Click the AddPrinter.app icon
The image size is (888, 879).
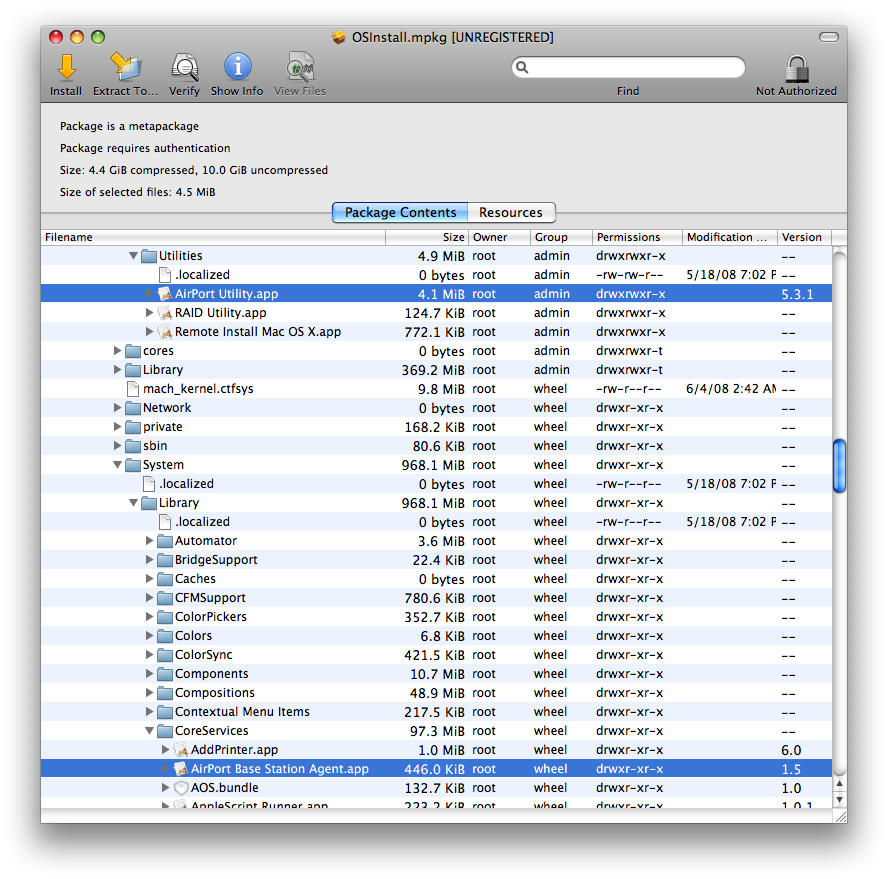click(181, 750)
